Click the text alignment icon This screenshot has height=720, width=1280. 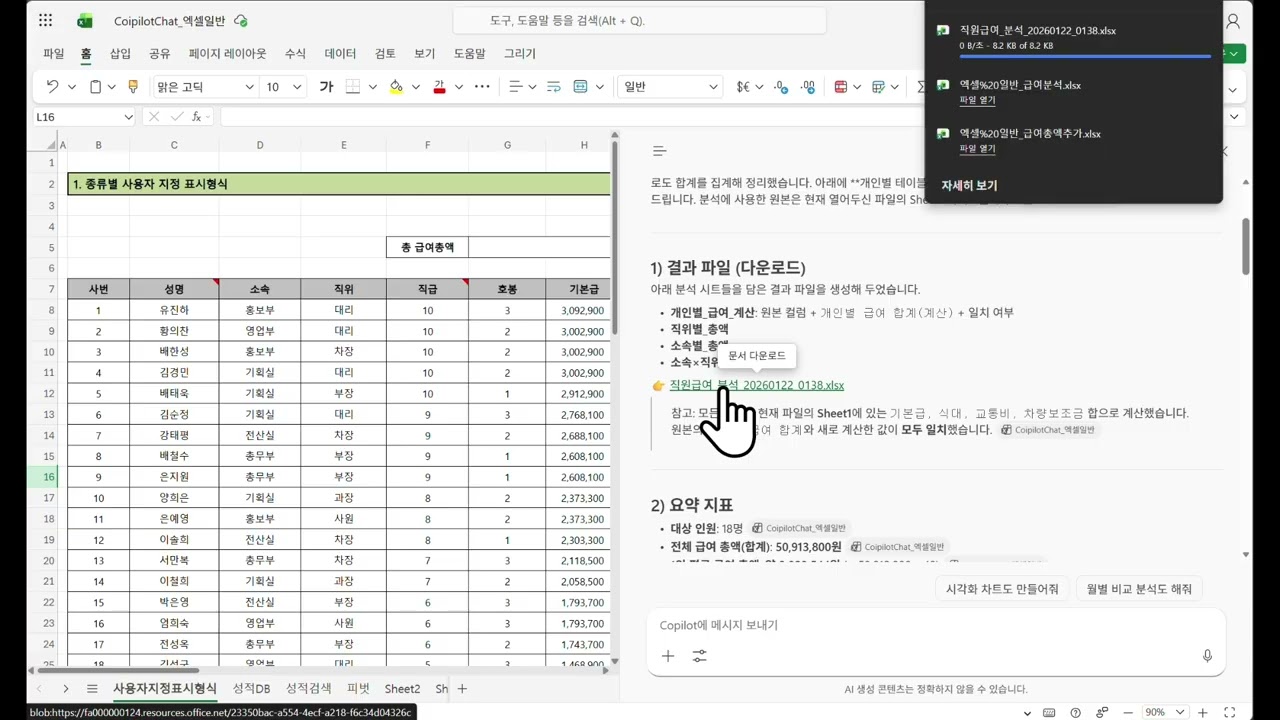[516, 87]
